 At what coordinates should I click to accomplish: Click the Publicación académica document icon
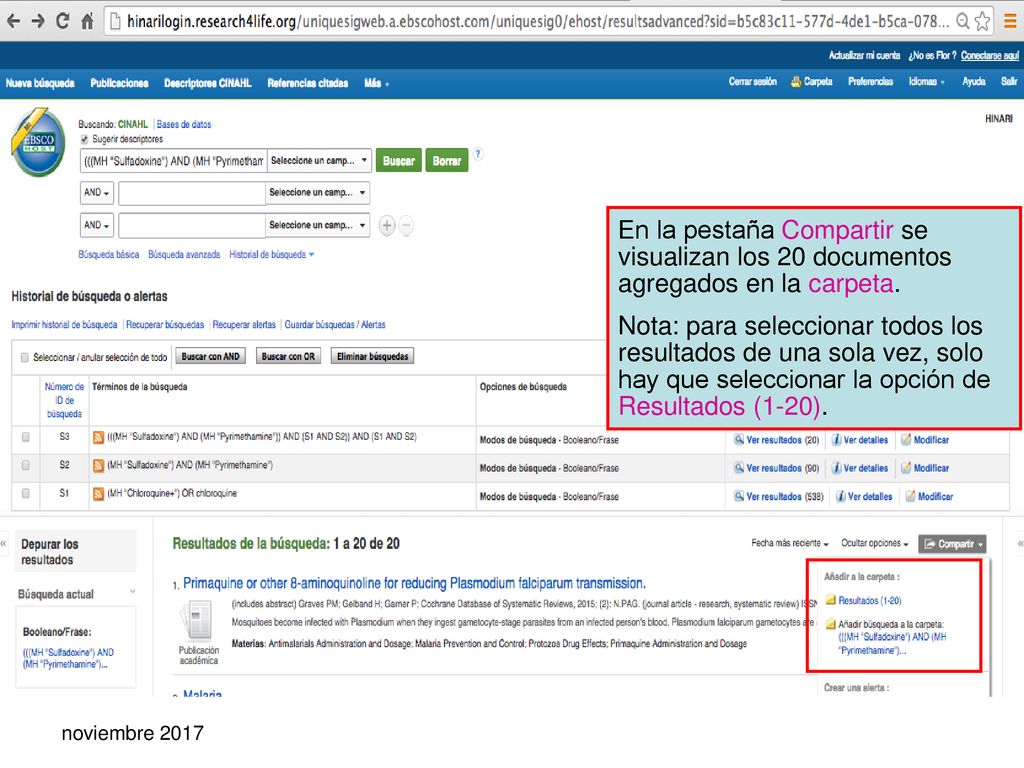197,620
